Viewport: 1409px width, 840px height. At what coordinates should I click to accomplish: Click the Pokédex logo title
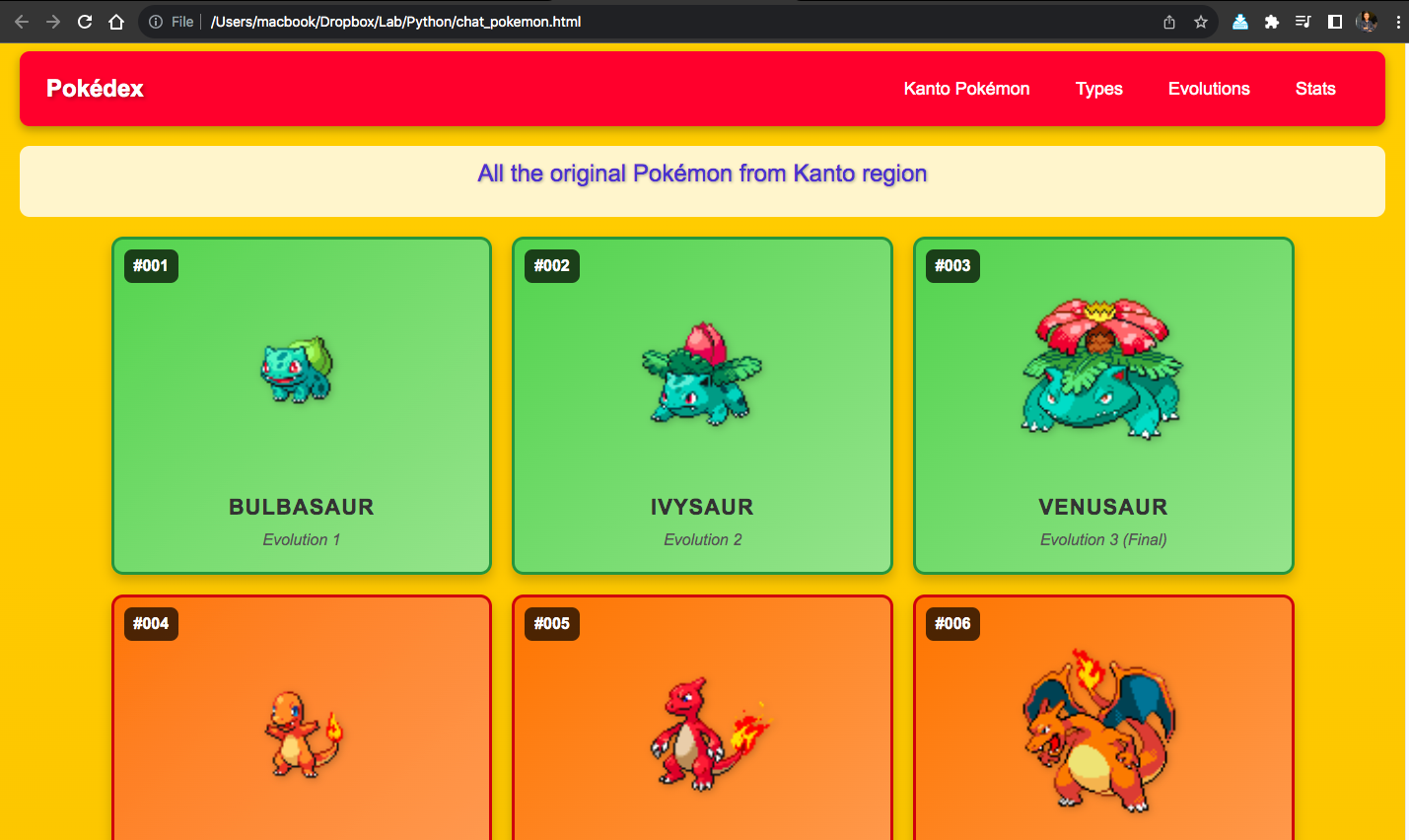point(95,89)
